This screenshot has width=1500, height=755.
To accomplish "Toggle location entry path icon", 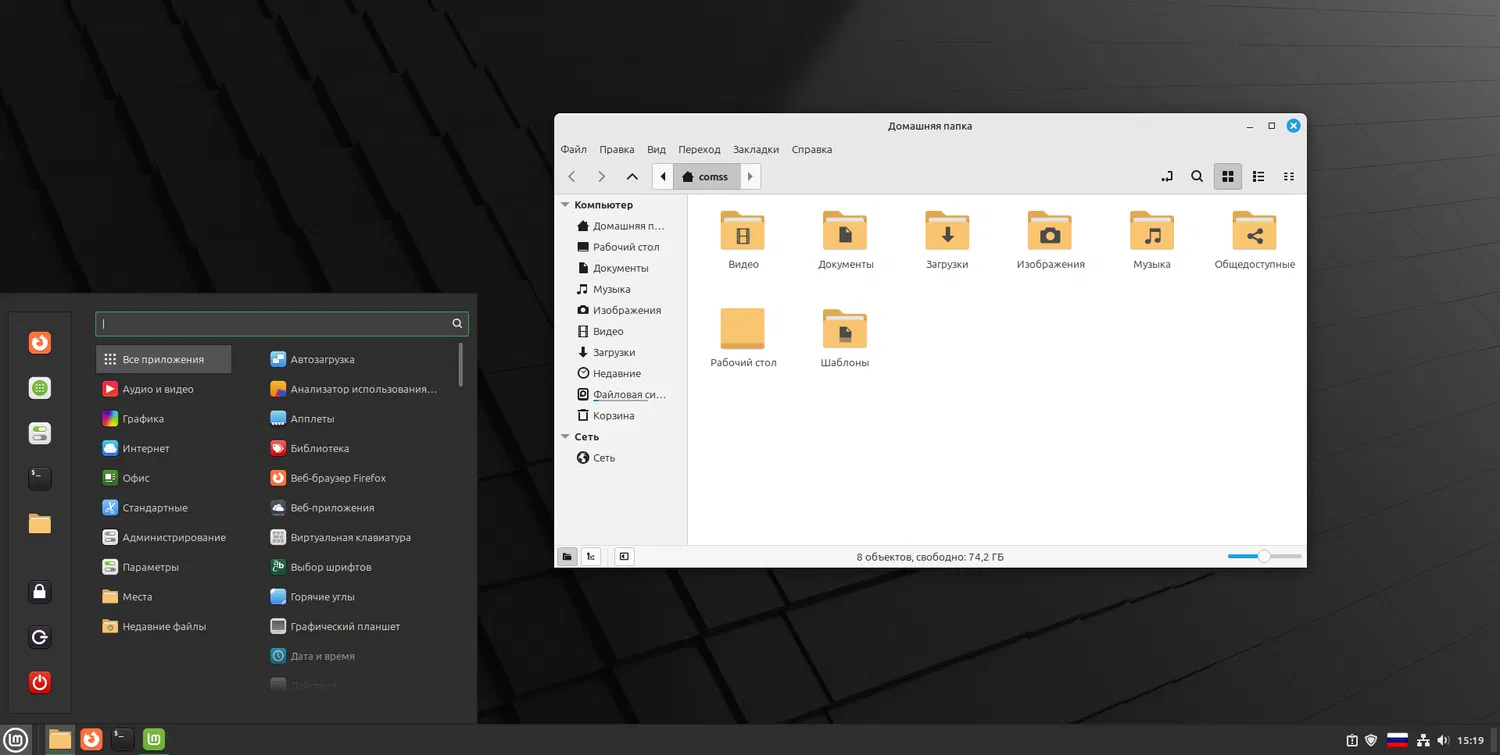I will [x=1166, y=177].
